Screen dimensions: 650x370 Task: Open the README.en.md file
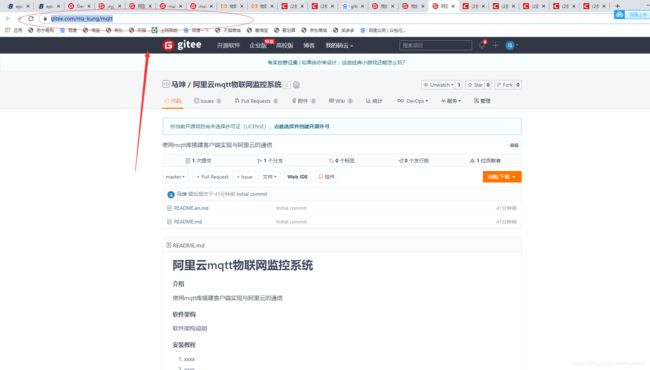[191, 208]
